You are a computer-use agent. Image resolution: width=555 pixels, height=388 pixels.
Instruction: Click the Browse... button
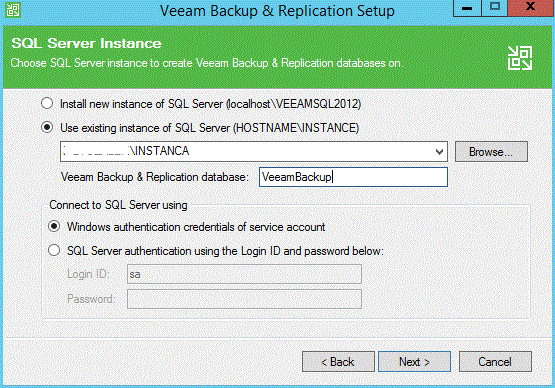(x=491, y=152)
